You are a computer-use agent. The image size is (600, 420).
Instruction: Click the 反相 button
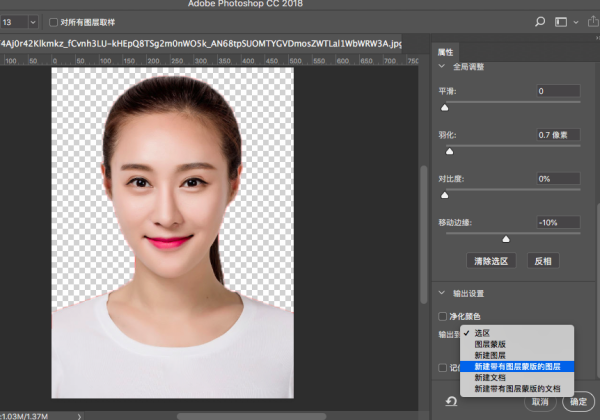tap(543, 261)
